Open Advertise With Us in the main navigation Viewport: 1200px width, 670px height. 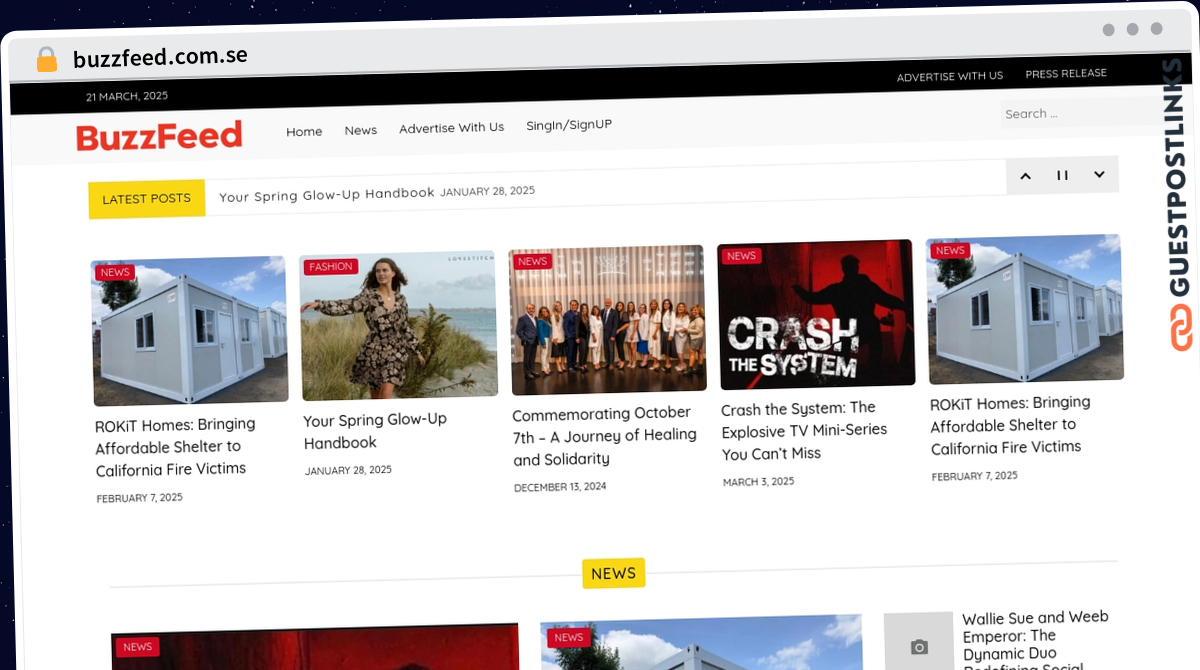(x=451, y=128)
